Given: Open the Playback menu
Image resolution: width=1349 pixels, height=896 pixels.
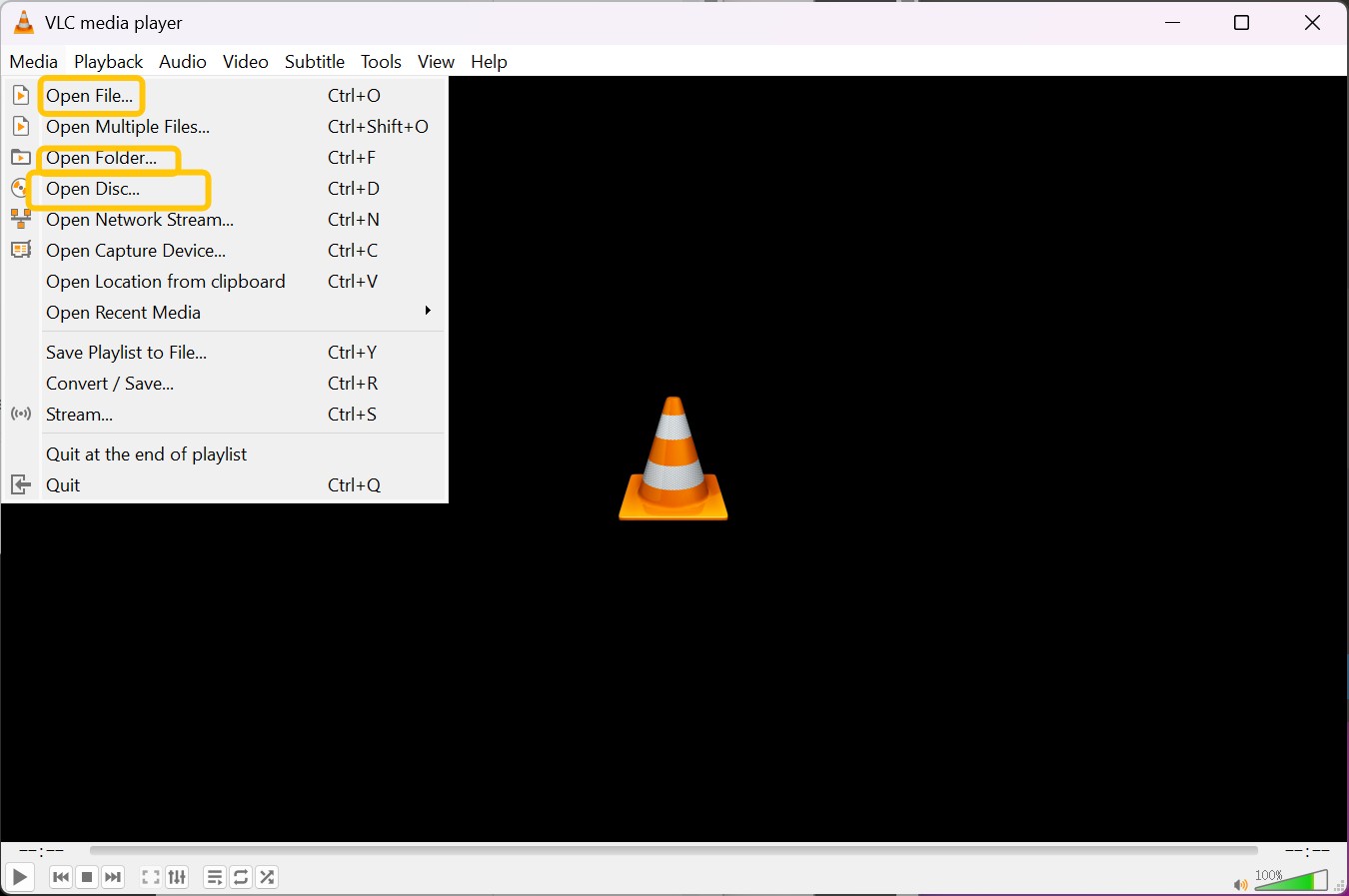Looking at the screenshot, I should pyautogui.click(x=108, y=61).
